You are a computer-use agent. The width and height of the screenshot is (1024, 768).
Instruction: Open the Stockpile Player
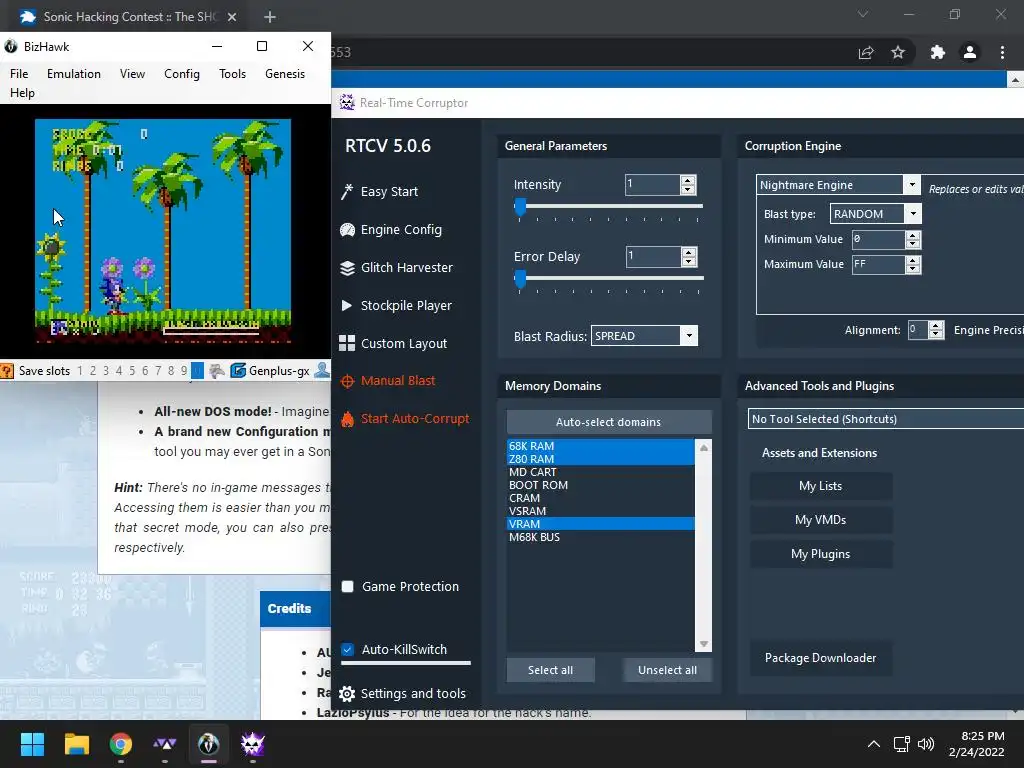[x=396, y=305]
